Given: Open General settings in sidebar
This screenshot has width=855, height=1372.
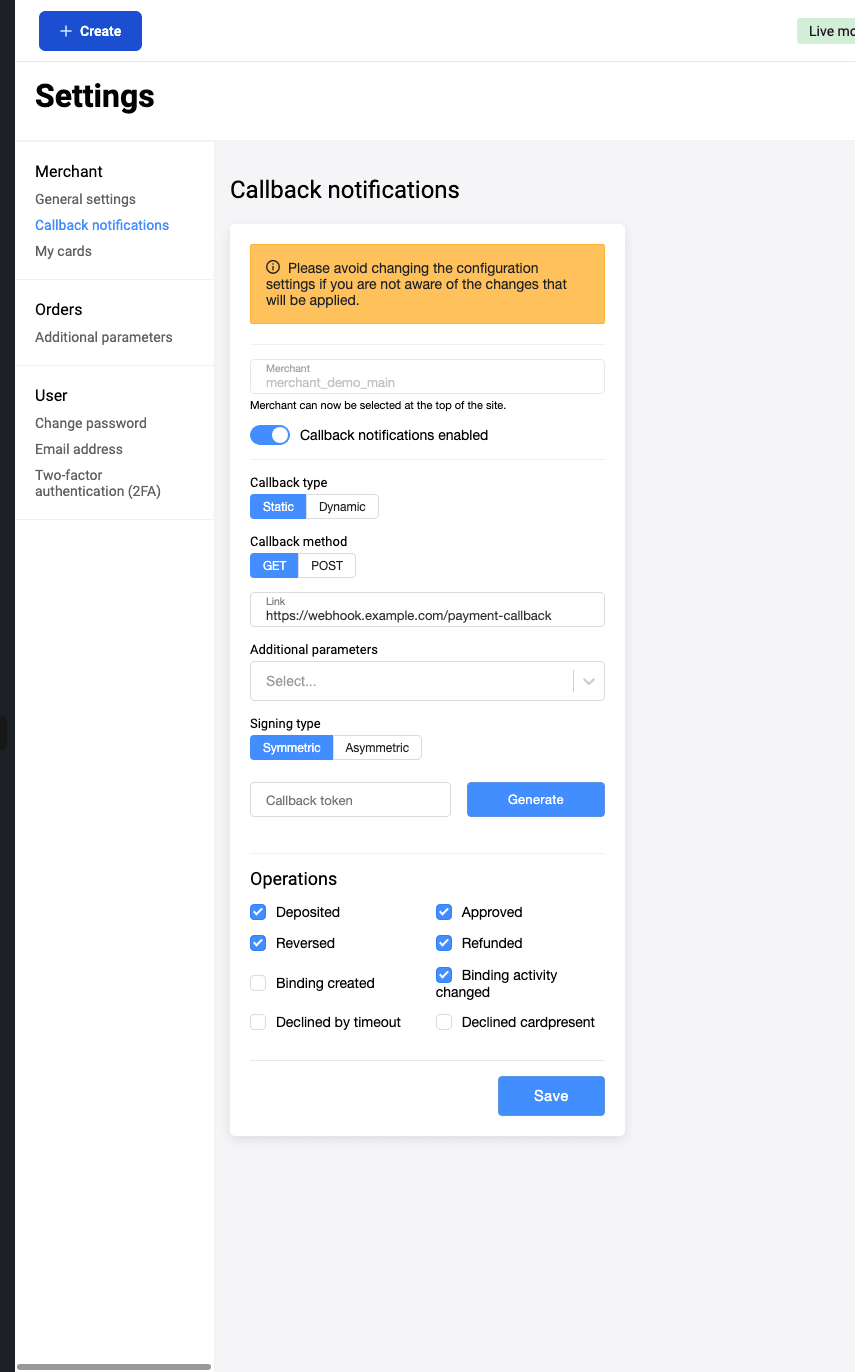Looking at the screenshot, I should click(x=85, y=199).
